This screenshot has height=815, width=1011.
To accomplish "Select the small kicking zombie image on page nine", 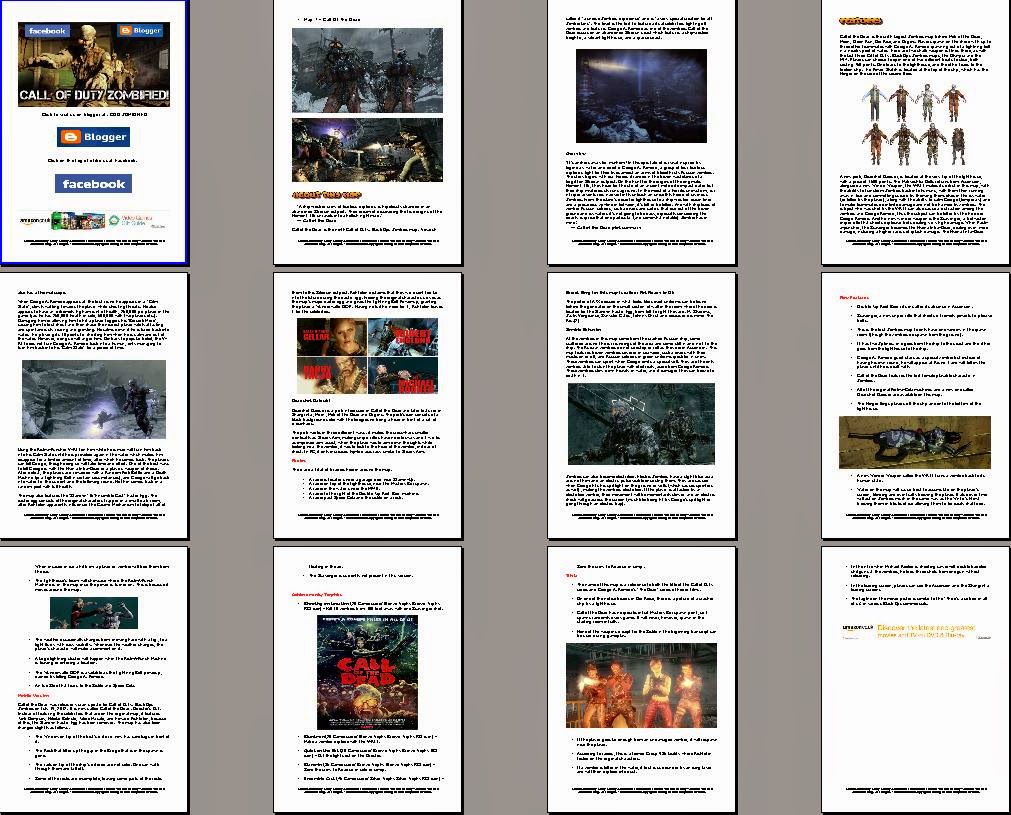I will pos(94,613).
